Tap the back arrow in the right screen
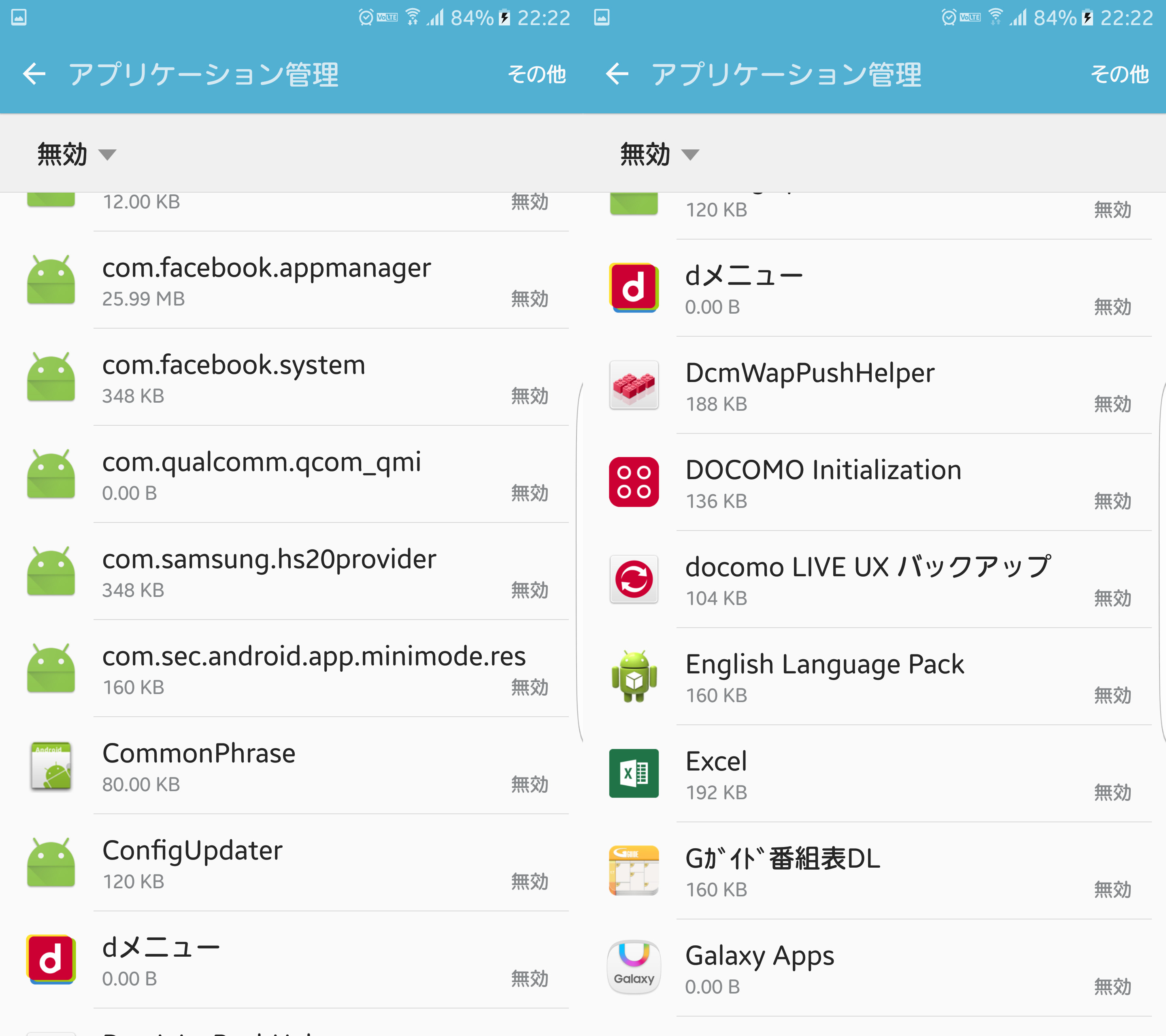 pos(617,74)
